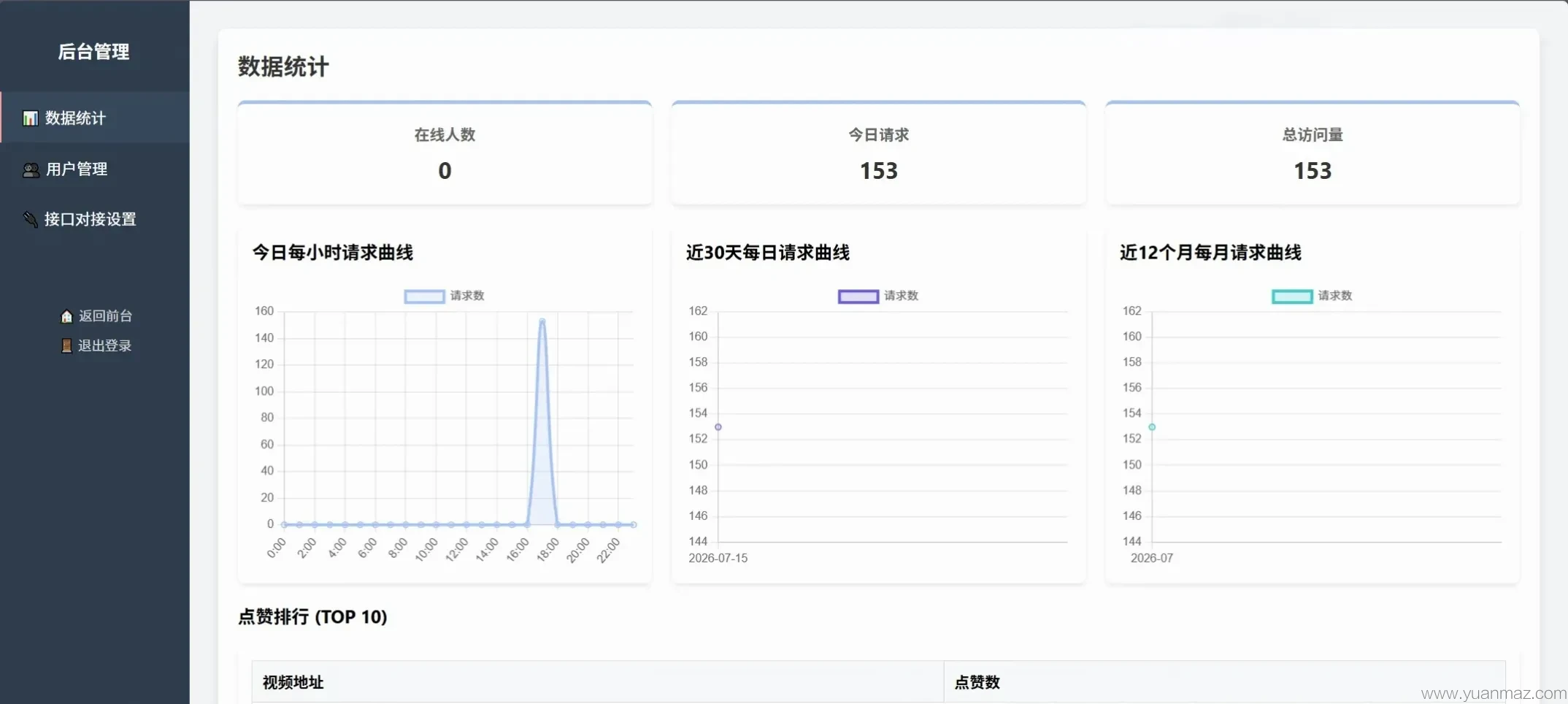Image resolution: width=1568 pixels, height=704 pixels.
Task: Click the 数据统计 bar chart icon
Action: pos(30,118)
